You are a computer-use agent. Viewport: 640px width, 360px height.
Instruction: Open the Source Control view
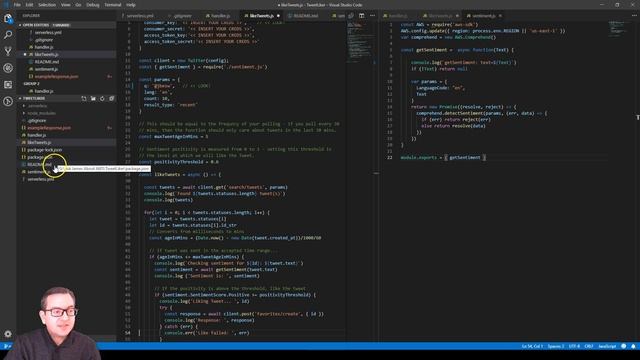click(8, 51)
